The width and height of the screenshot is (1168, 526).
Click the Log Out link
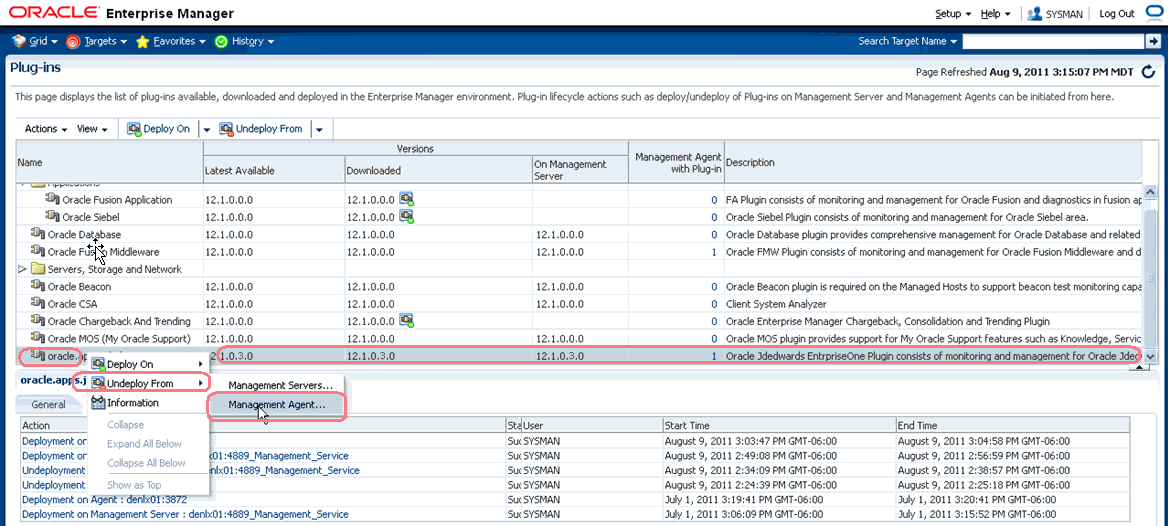1116,14
